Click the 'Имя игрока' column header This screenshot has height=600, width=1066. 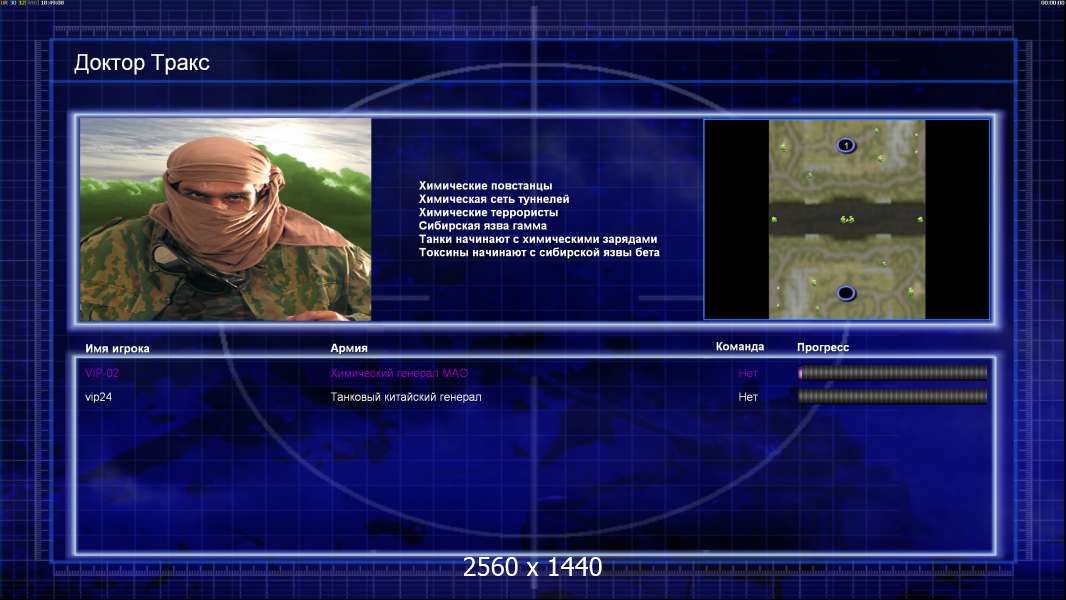pyautogui.click(x=117, y=349)
